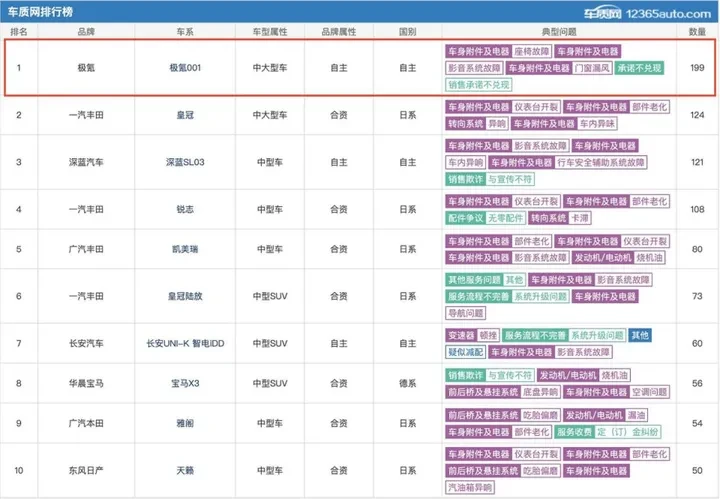Click the 国别 column header
Image resolution: width=720 pixels, height=499 pixels.
(408, 32)
